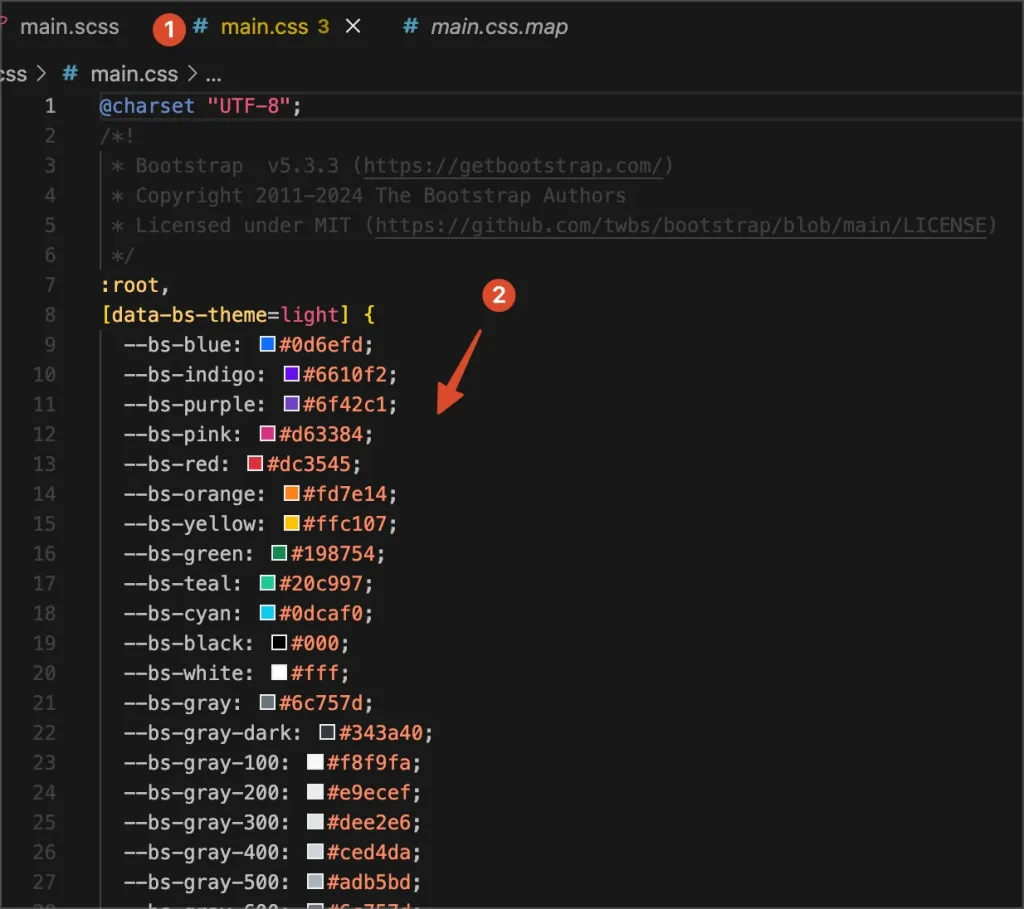Open color picker for #6610f2 indigo
The height and width of the screenshot is (909, 1024).
pyautogui.click(x=292, y=374)
